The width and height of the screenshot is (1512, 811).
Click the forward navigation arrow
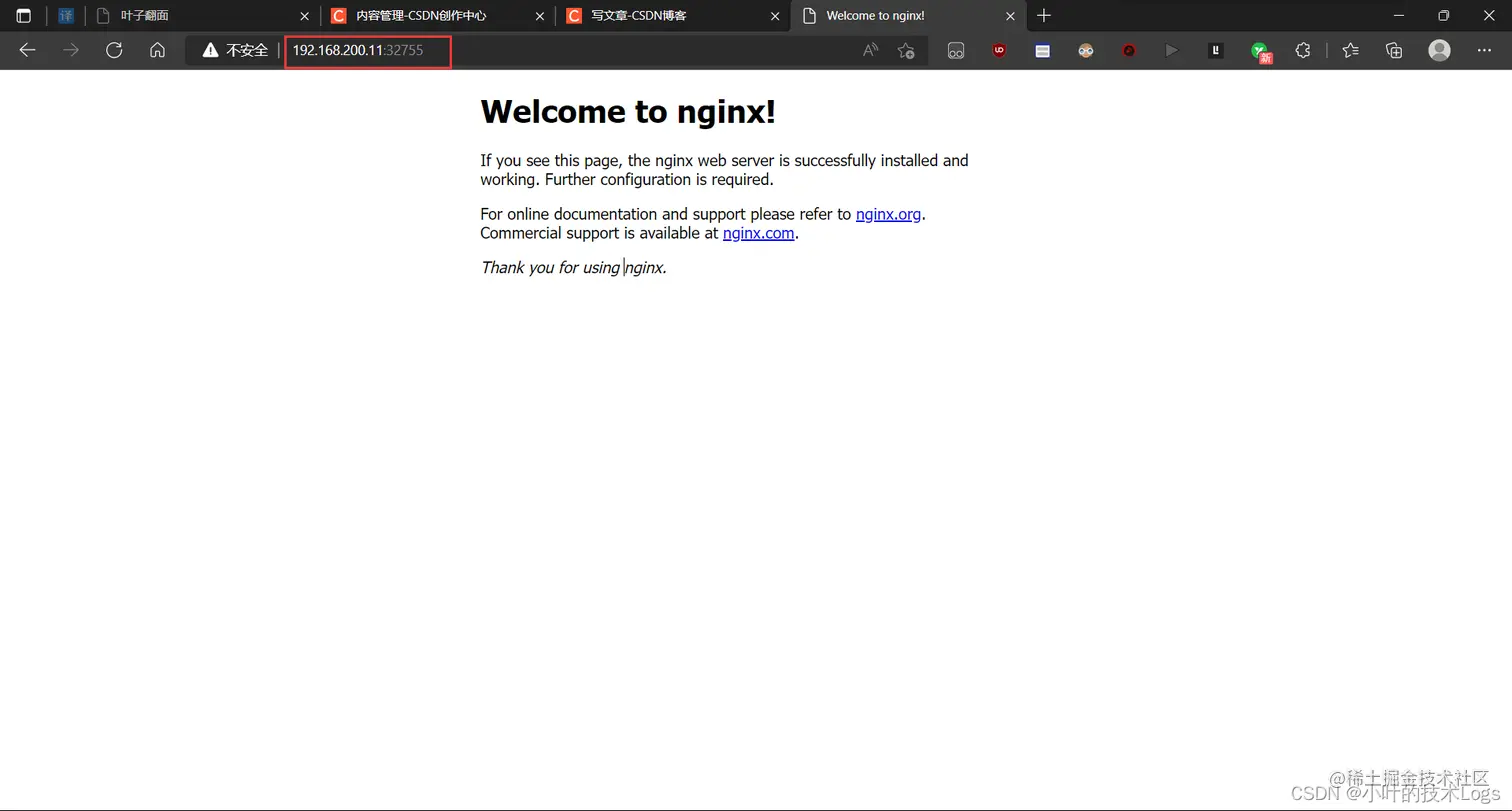point(71,50)
